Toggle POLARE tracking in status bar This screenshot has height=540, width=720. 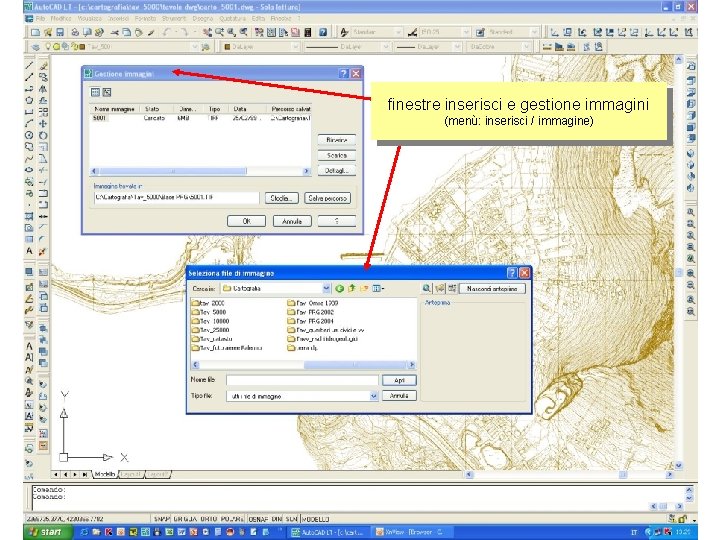232,519
